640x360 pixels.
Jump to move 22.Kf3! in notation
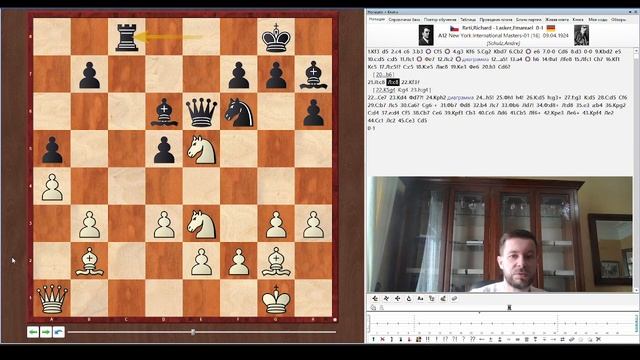pyautogui.click(x=410, y=82)
